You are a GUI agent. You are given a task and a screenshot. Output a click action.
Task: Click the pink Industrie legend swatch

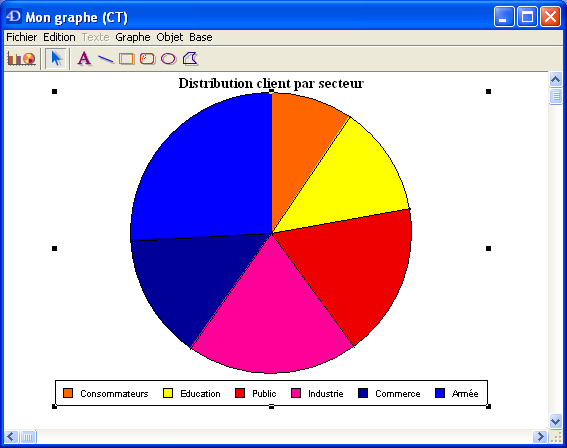(296, 393)
